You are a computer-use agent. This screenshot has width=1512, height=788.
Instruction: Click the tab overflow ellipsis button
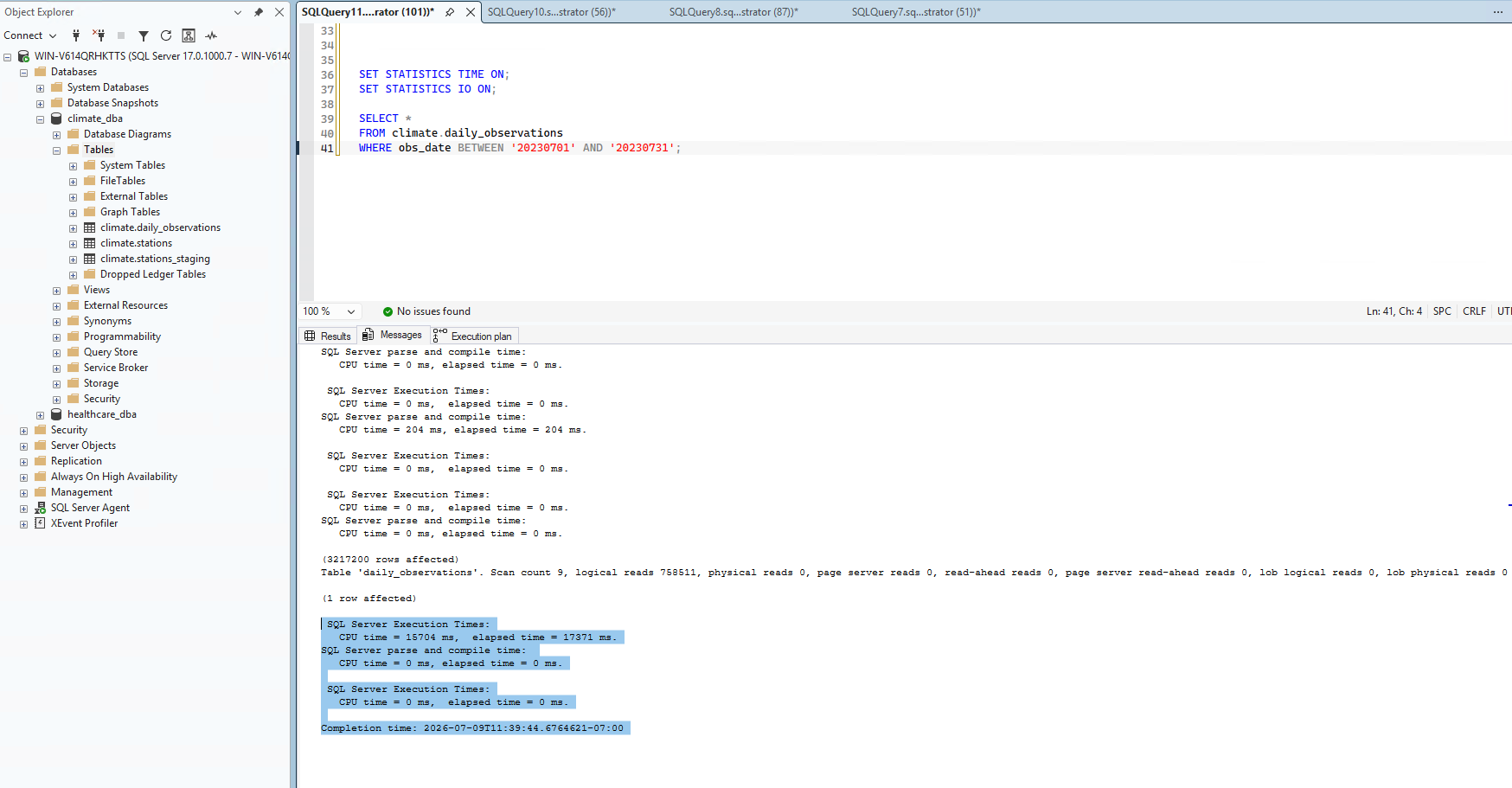click(1497, 12)
